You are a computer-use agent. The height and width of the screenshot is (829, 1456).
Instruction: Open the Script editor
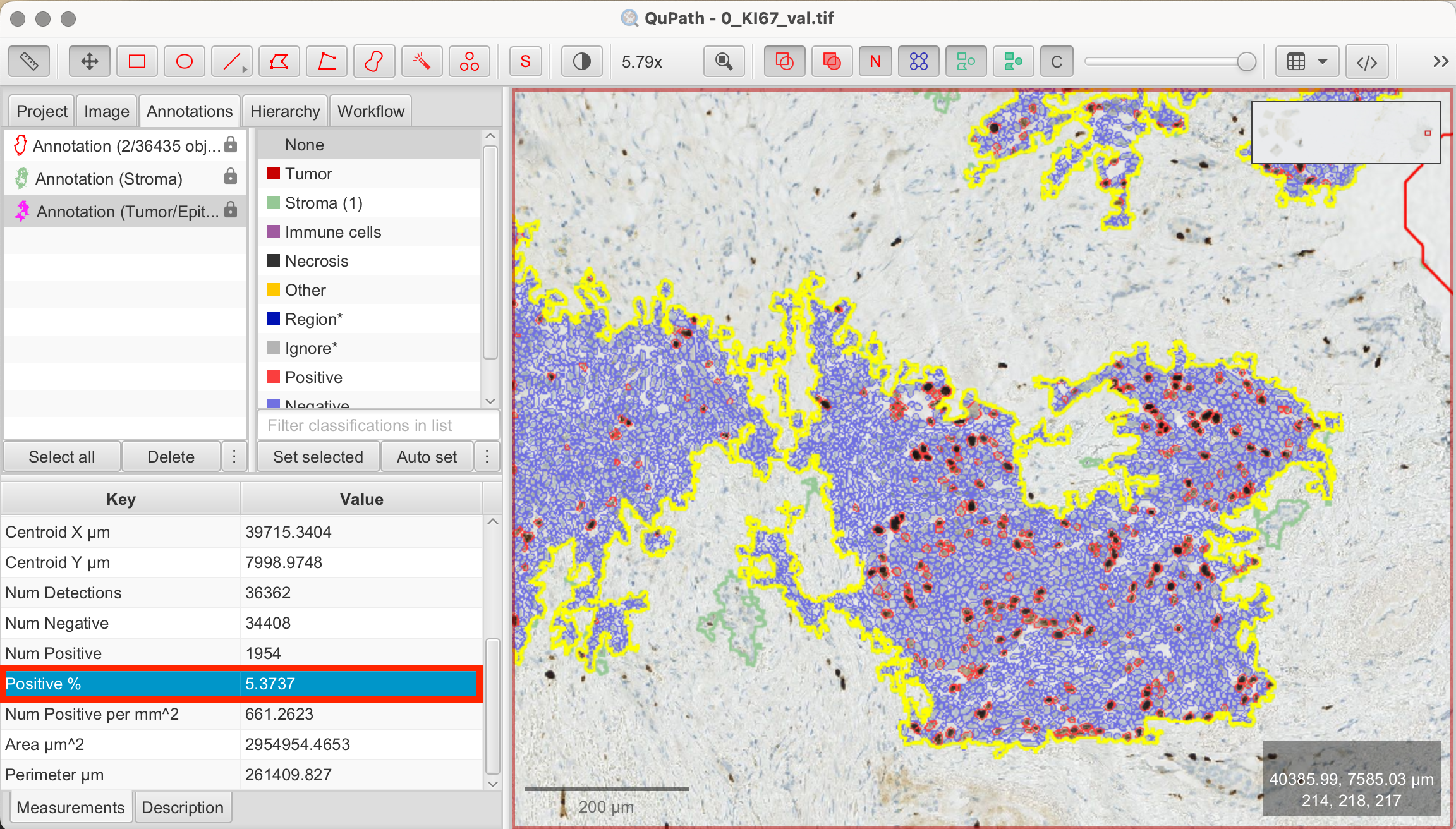point(1366,61)
